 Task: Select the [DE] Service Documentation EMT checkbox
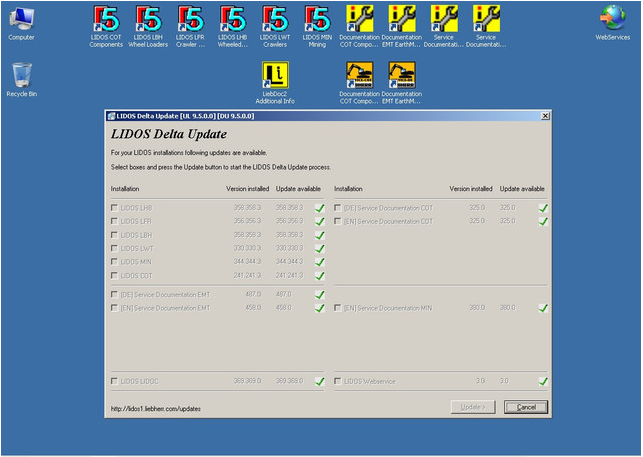114,294
